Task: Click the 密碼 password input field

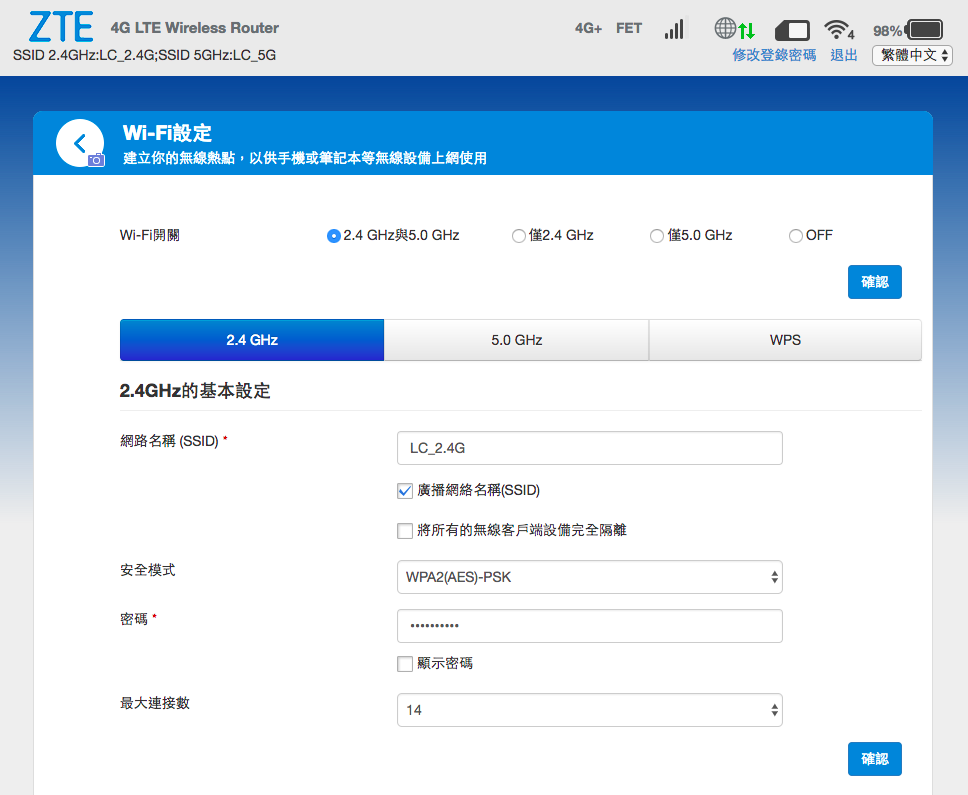Action: point(590,626)
